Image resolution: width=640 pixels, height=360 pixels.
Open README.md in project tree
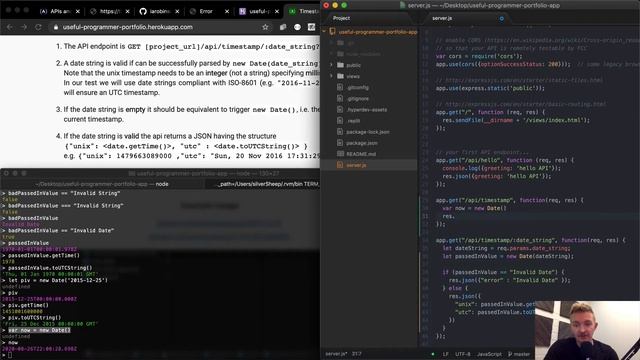tap(361, 154)
